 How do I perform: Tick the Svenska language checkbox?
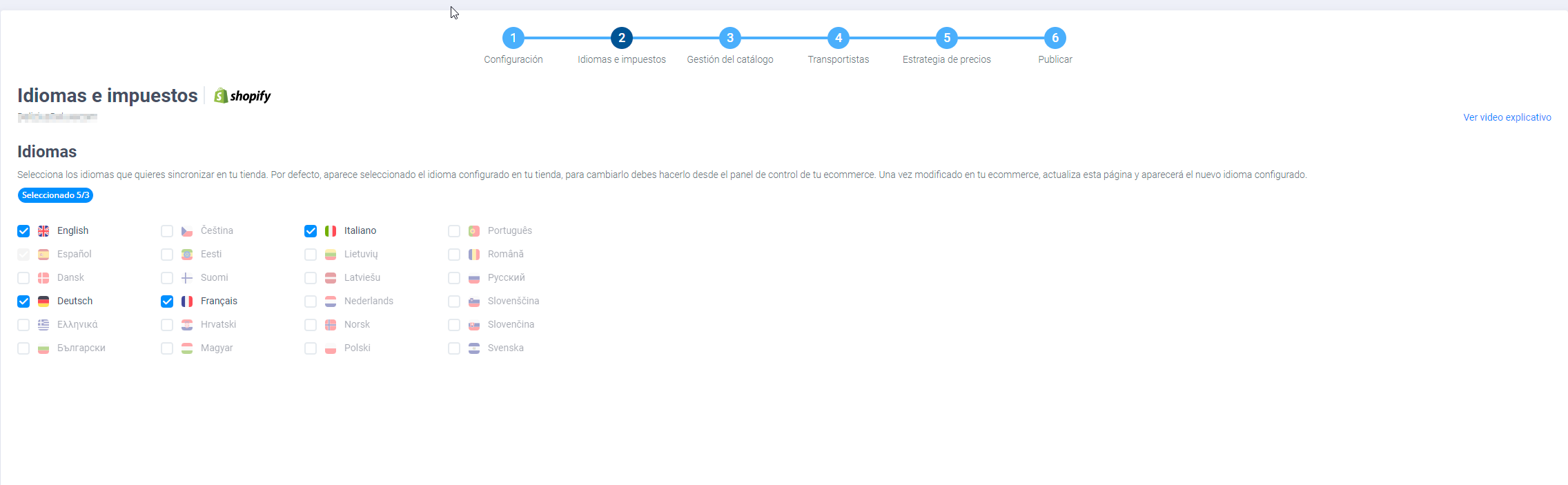(454, 348)
